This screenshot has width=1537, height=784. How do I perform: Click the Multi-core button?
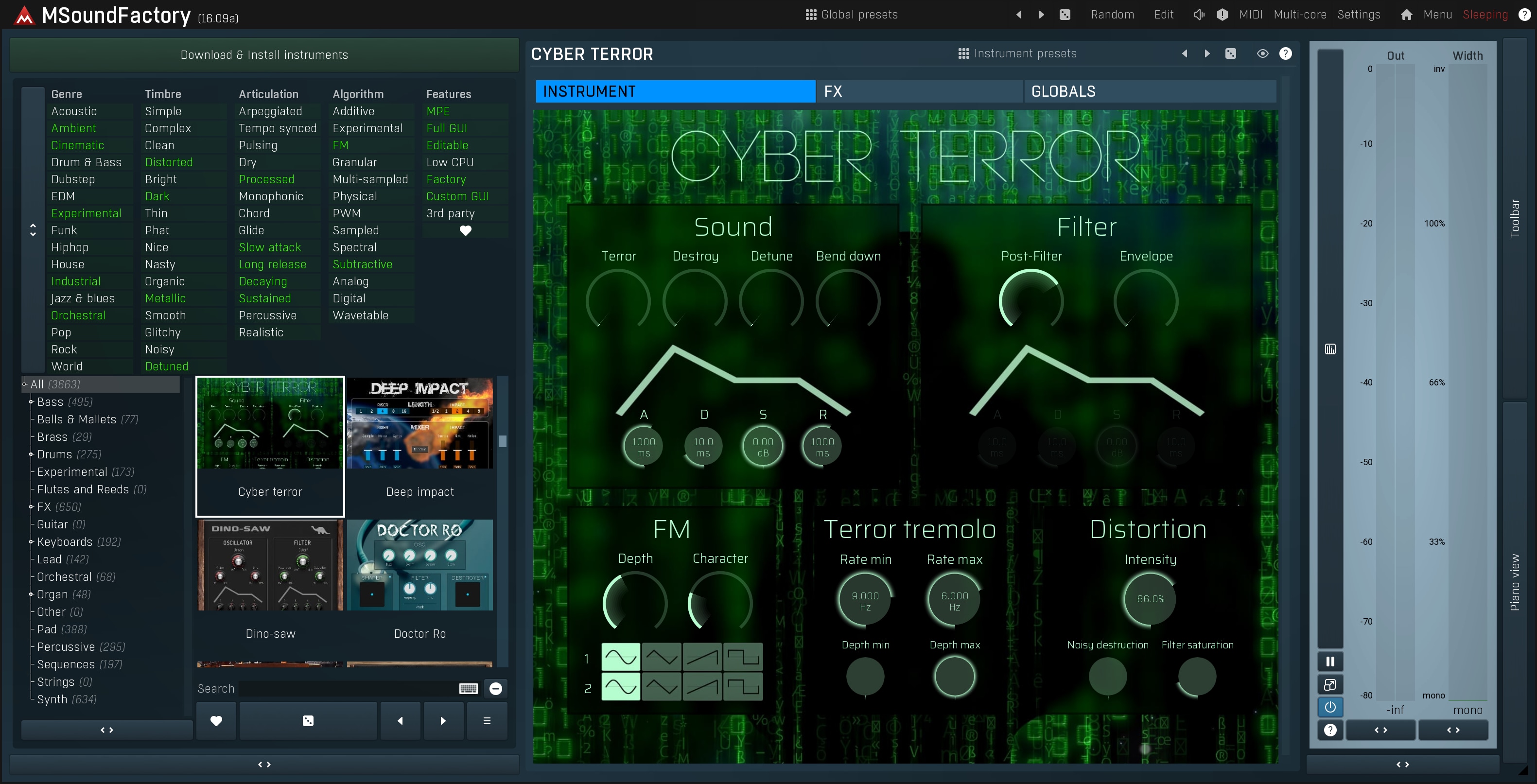1299,14
